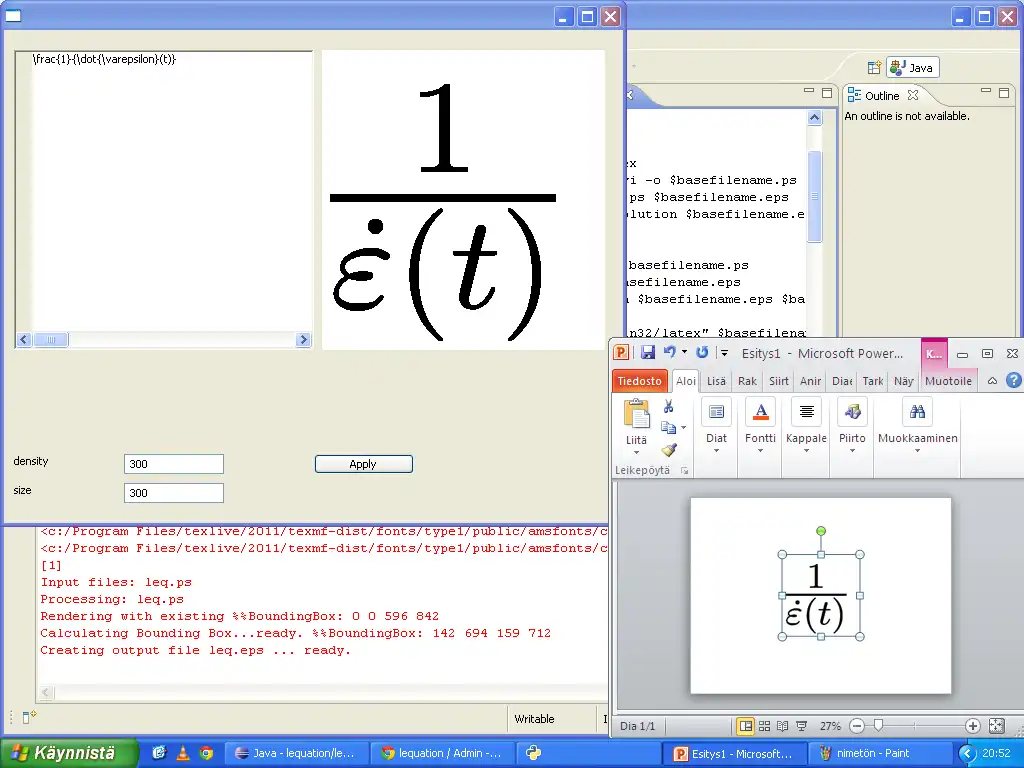Minimize the ribbon with the caret

coord(992,381)
